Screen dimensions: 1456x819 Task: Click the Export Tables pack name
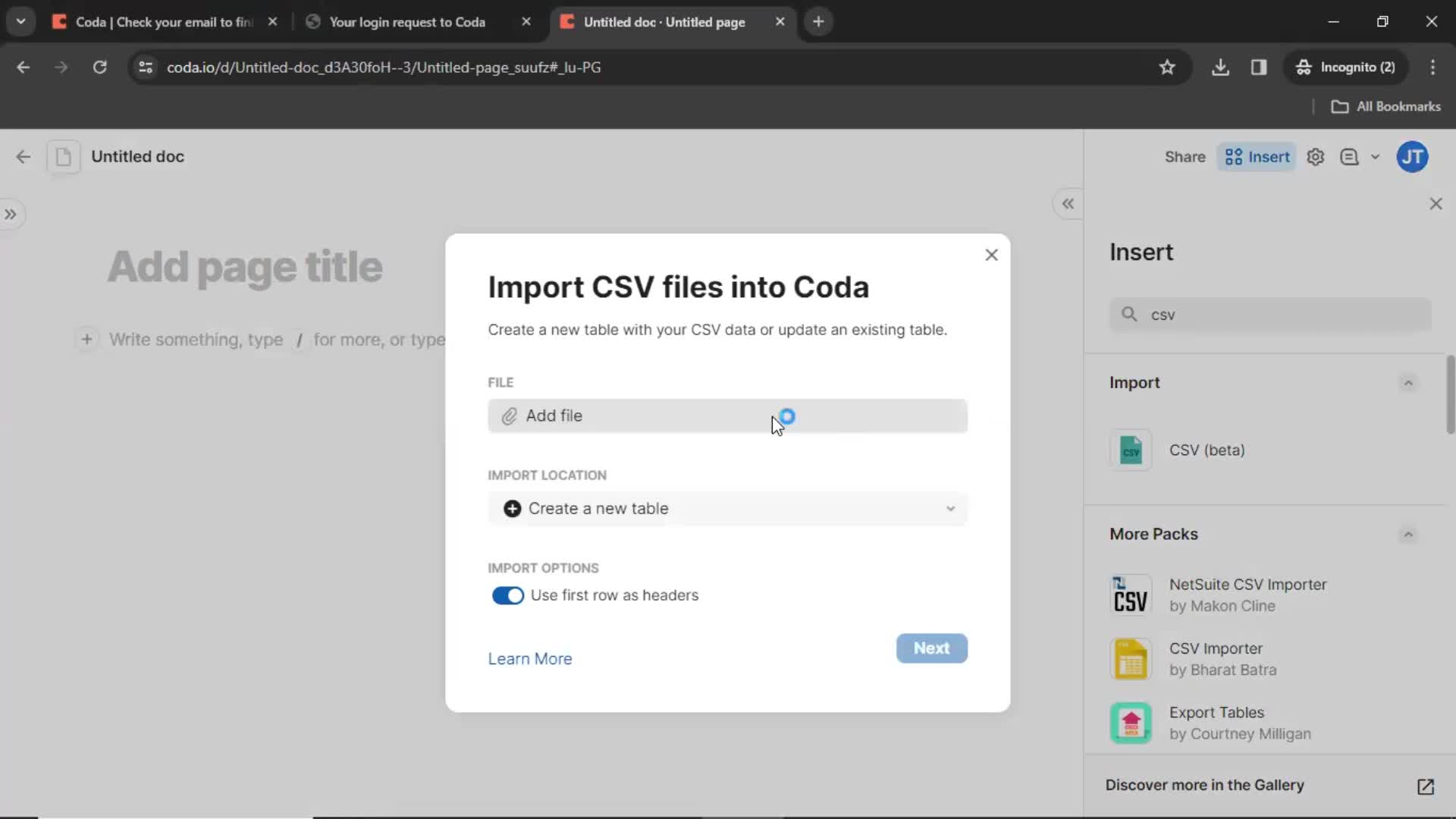pos(1216,713)
